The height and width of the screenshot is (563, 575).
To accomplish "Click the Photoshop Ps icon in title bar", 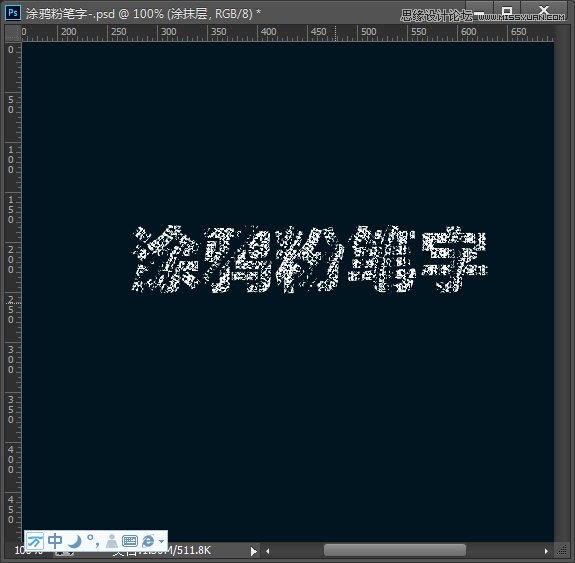I will pyautogui.click(x=13, y=13).
